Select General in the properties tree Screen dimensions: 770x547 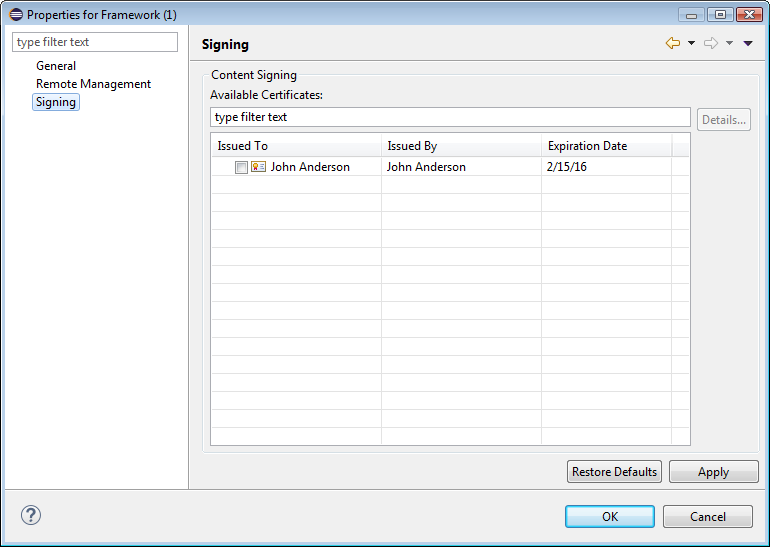56,66
